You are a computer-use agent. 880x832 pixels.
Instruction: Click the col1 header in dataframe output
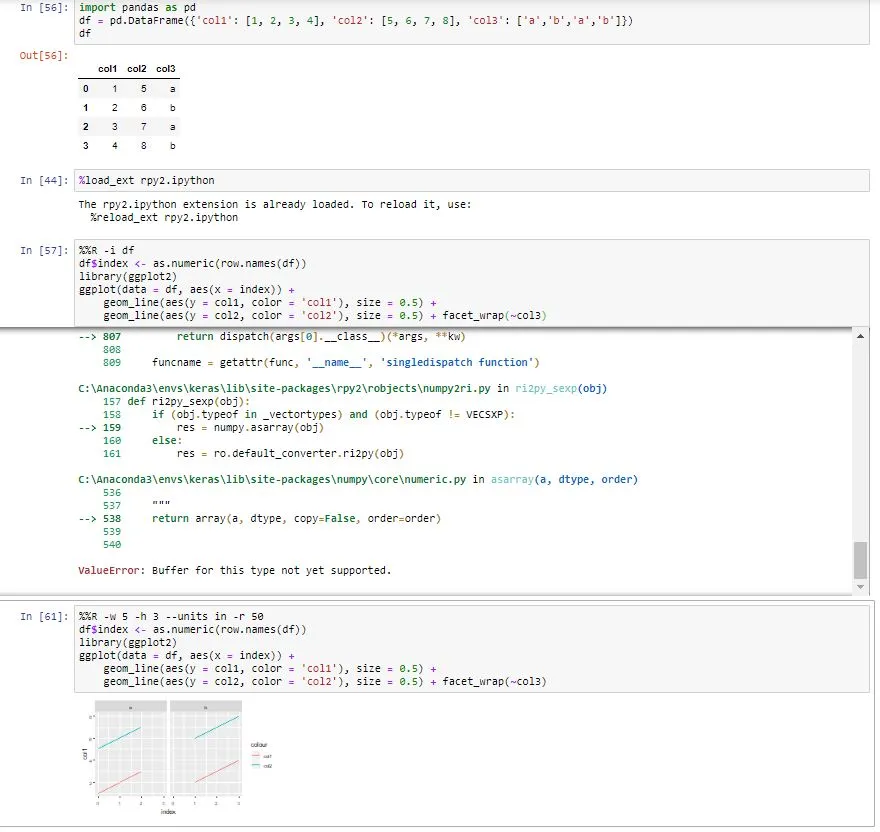pos(107,69)
